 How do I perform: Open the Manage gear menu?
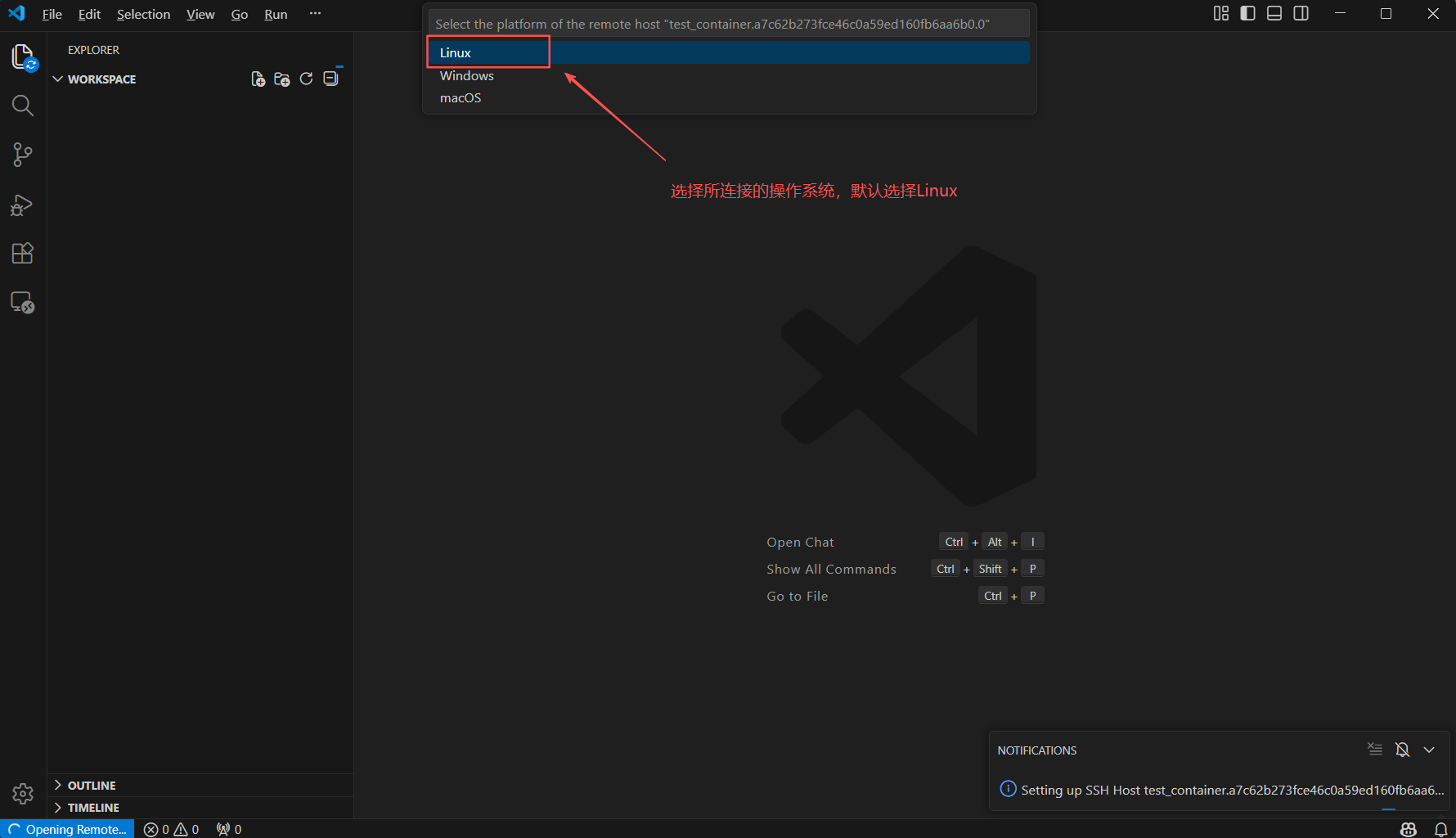pos(23,793)
